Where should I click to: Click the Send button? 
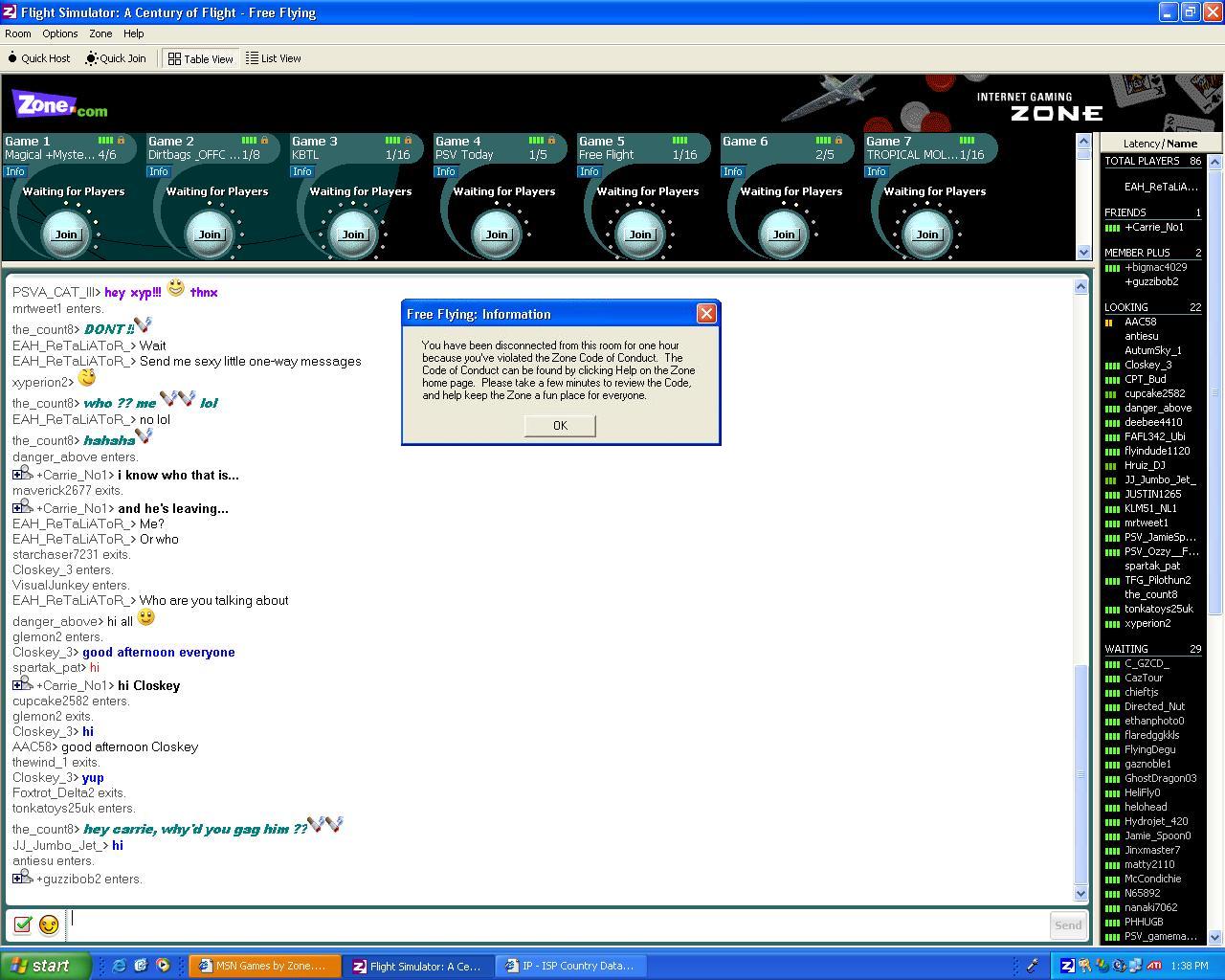click(x=1068, y=924)
